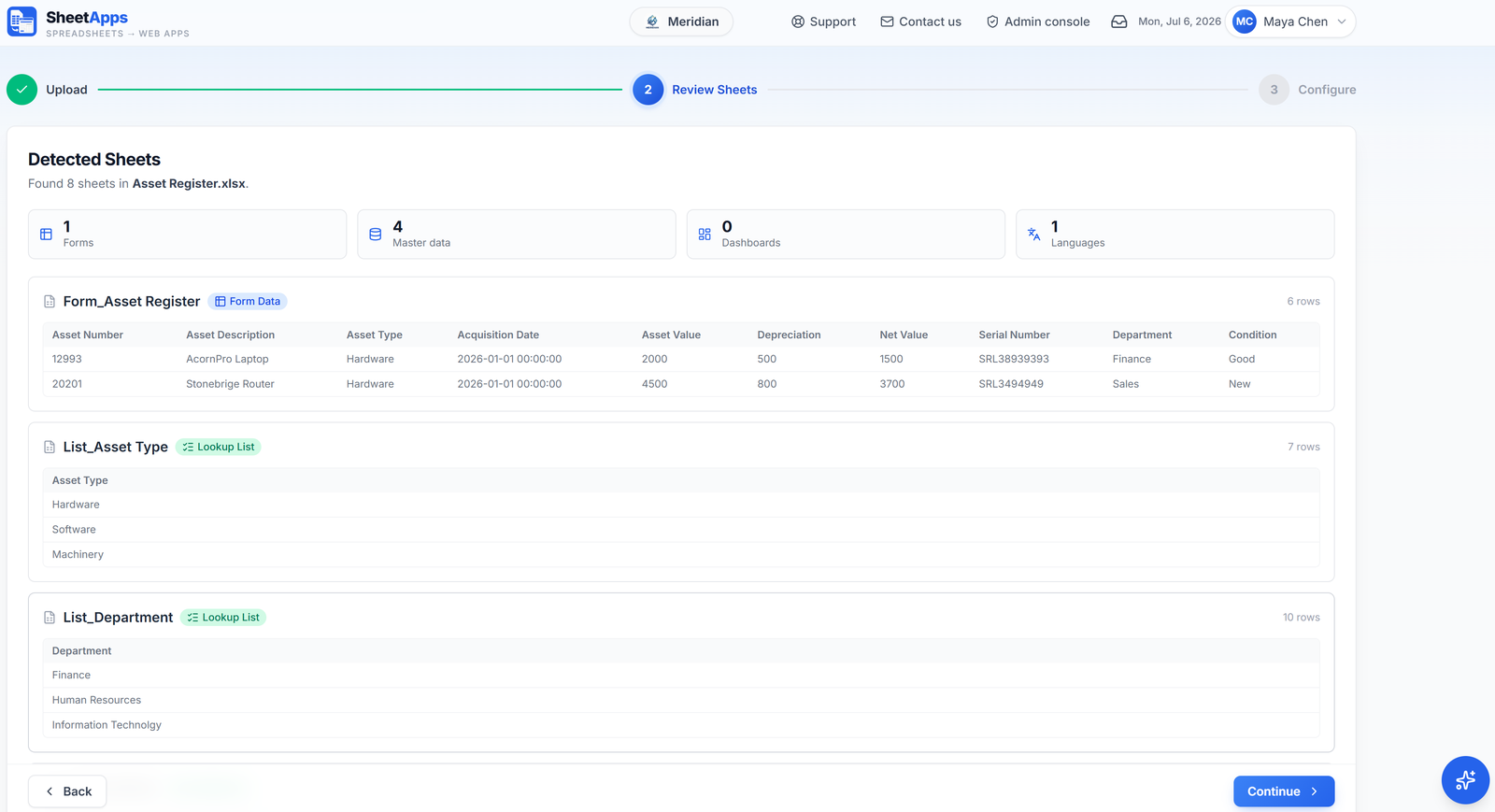Screen dimensions: 1495x812
Task: Click the Languages translate icon
Action: [x=1033, y=234]
